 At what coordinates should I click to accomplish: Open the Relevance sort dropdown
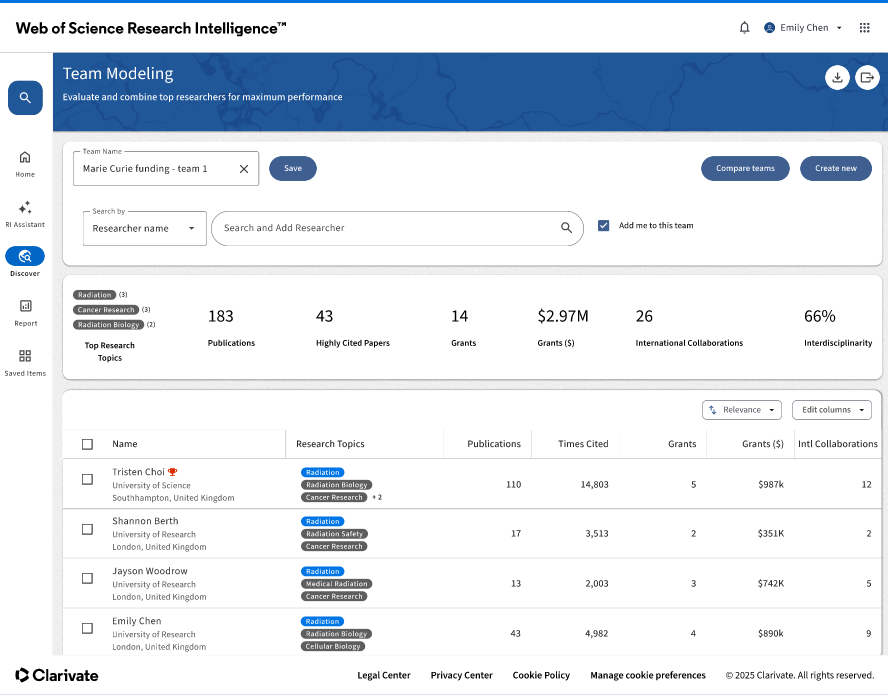[x=743, y=410]
